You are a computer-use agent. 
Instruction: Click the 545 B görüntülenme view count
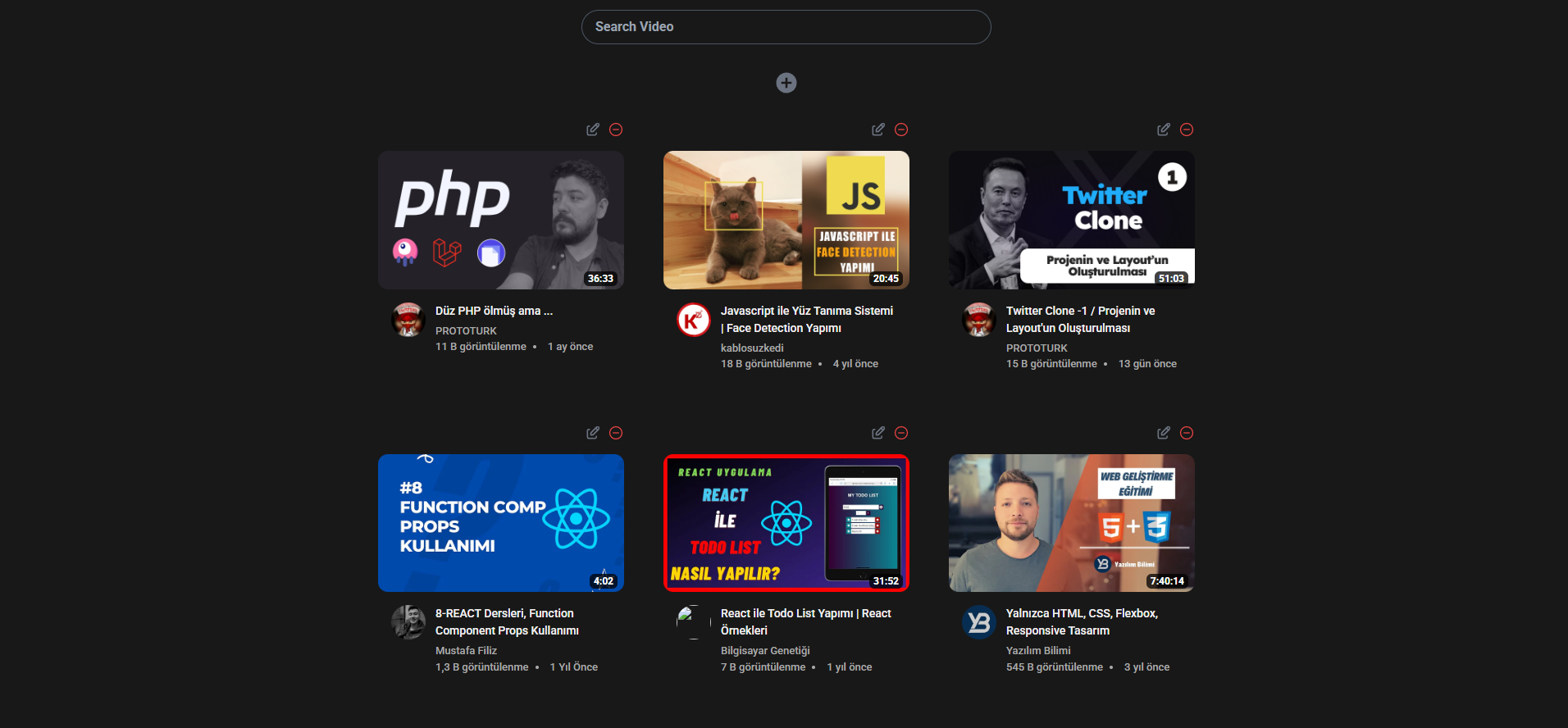[x=1055, y=667]
